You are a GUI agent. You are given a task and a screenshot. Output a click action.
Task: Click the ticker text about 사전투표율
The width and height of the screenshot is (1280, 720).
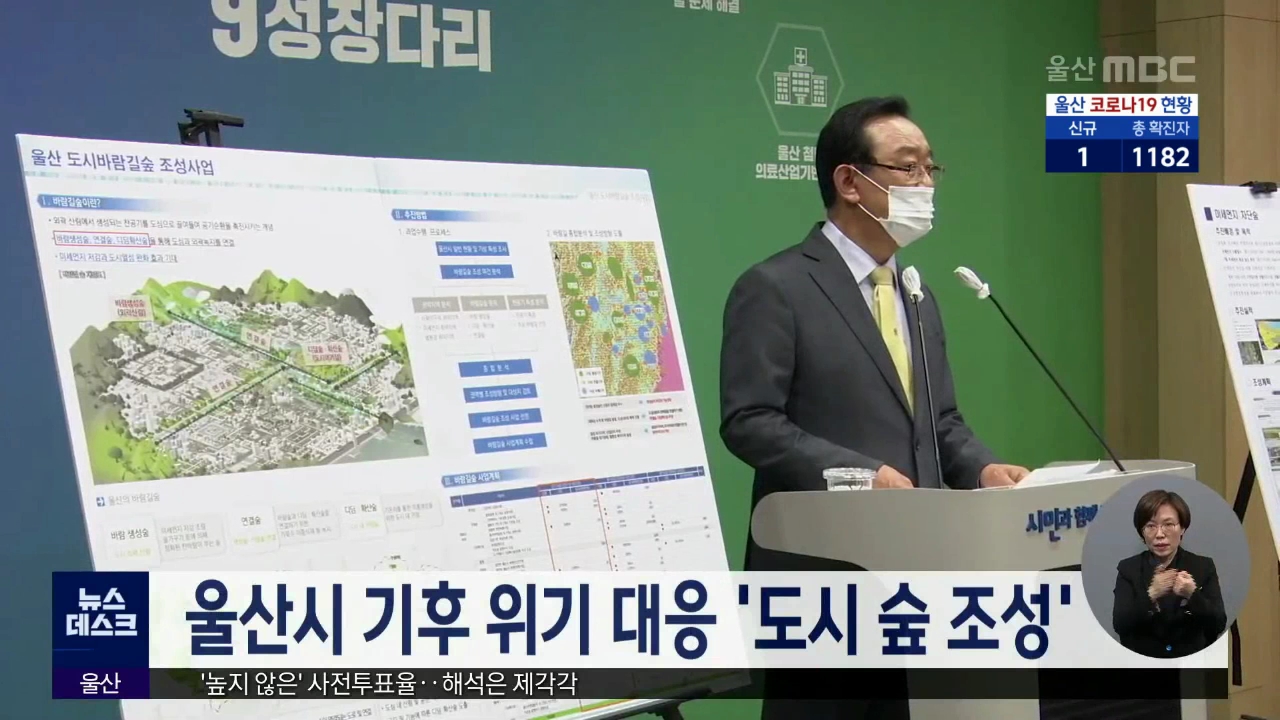pyautogui.click(x=389, y=684)
